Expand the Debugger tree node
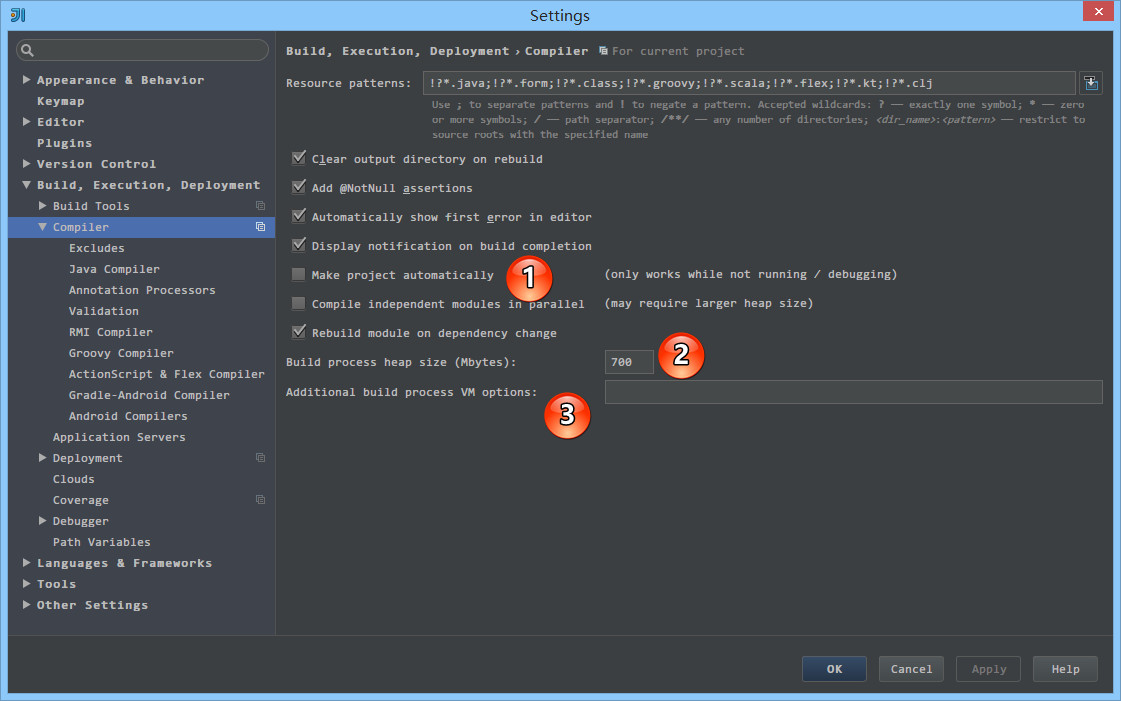 (x=42, y=521)
